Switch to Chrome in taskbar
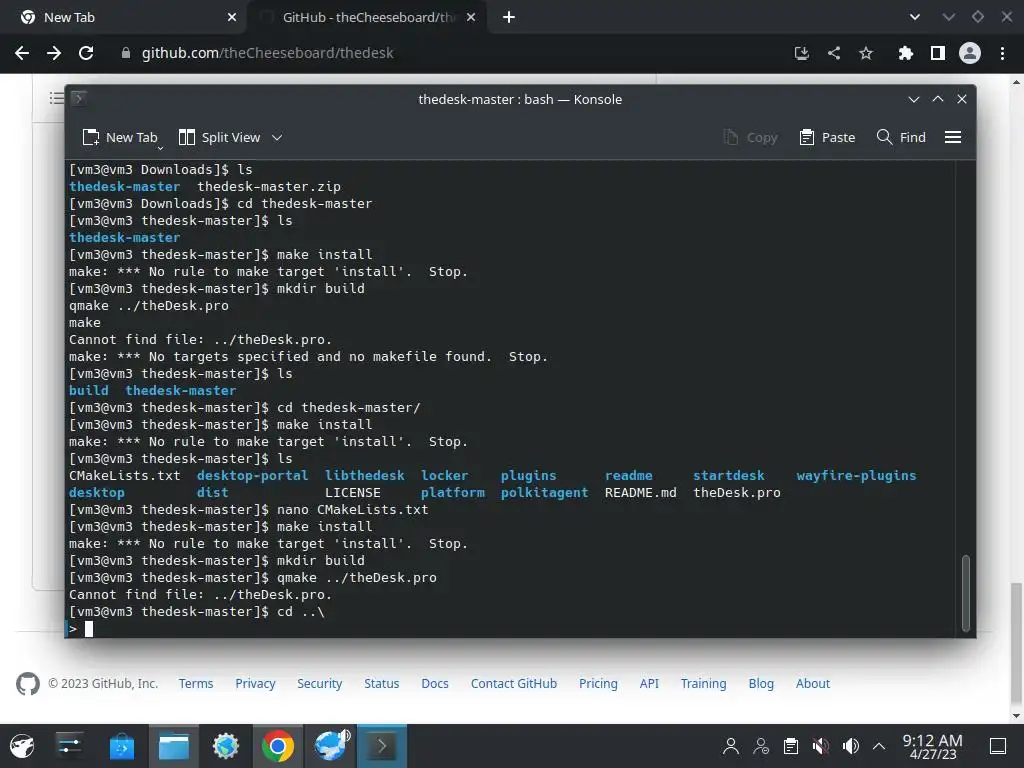1024x768 pixels. 278,746
